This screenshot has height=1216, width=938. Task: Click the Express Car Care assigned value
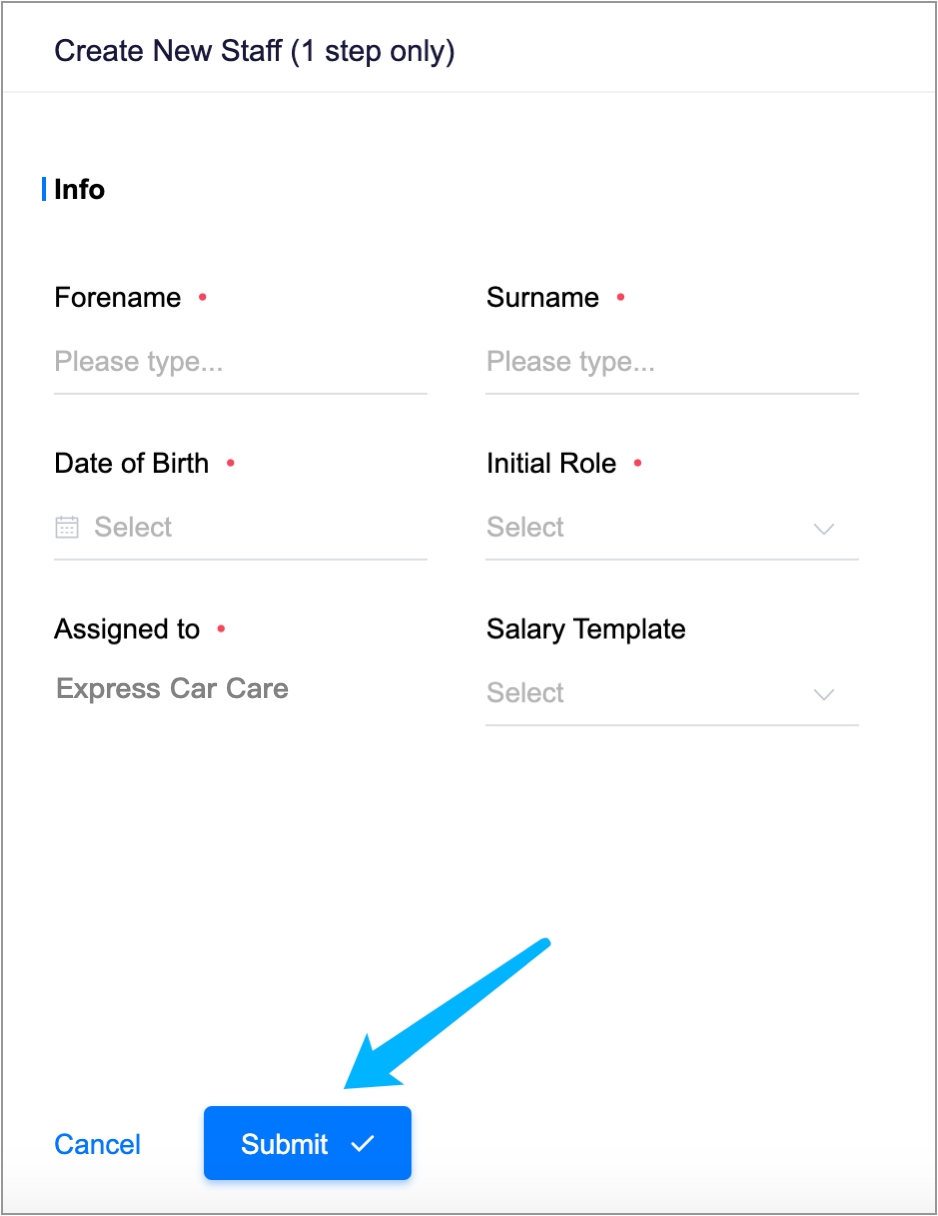coord(172,689)
